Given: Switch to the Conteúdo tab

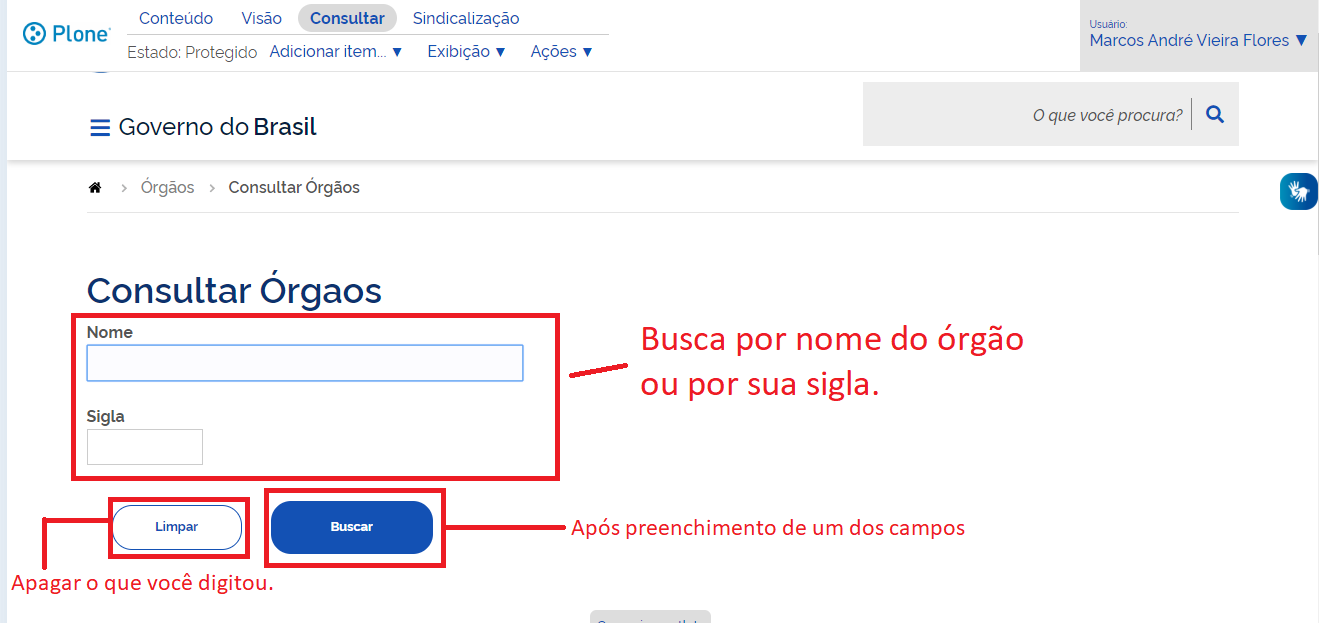Looking at the screenshot, I should point(176,18).
